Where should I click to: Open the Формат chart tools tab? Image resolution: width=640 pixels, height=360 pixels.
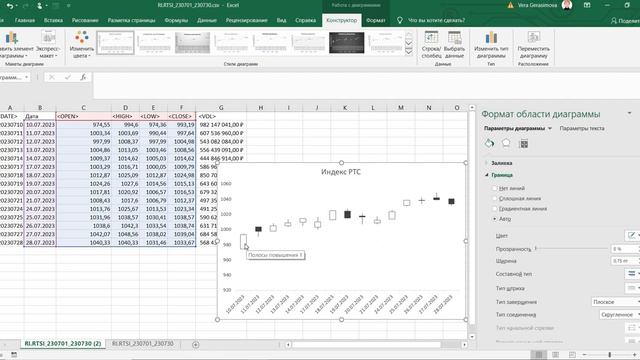[x=375, y=20]
